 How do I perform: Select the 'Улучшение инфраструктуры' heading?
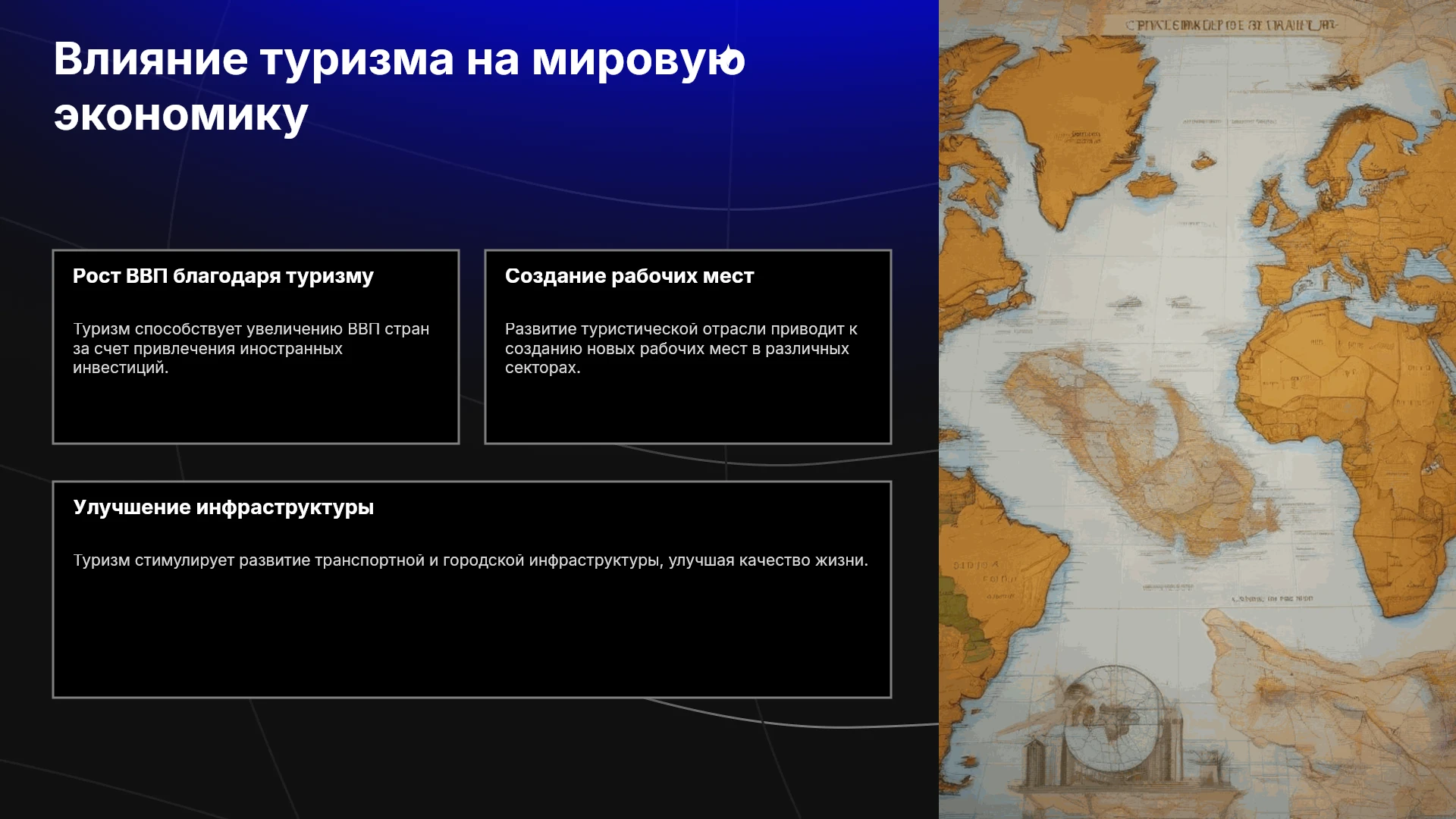click(223, 507)
